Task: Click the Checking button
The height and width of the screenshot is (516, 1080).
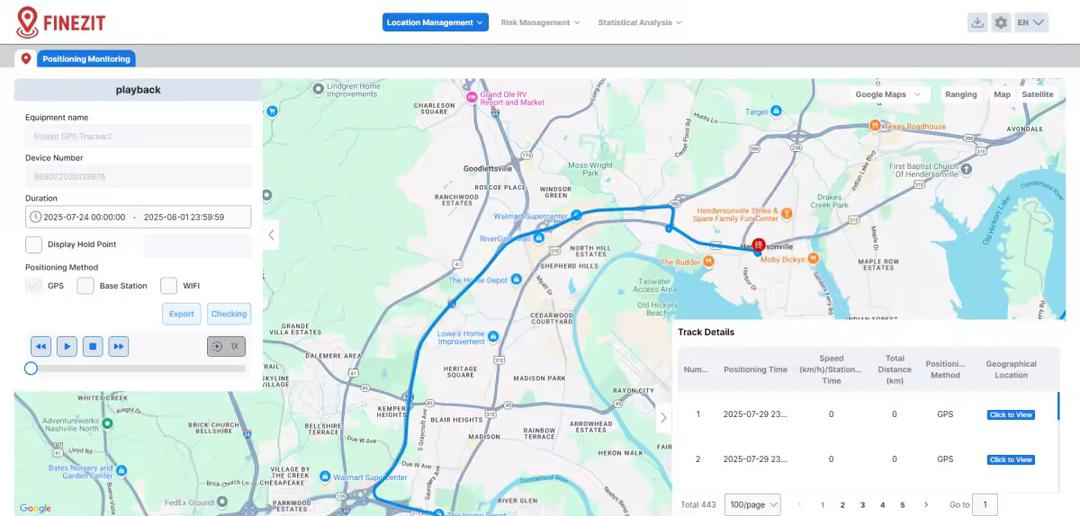Action: pyautogui.click(x=229, y=313)
